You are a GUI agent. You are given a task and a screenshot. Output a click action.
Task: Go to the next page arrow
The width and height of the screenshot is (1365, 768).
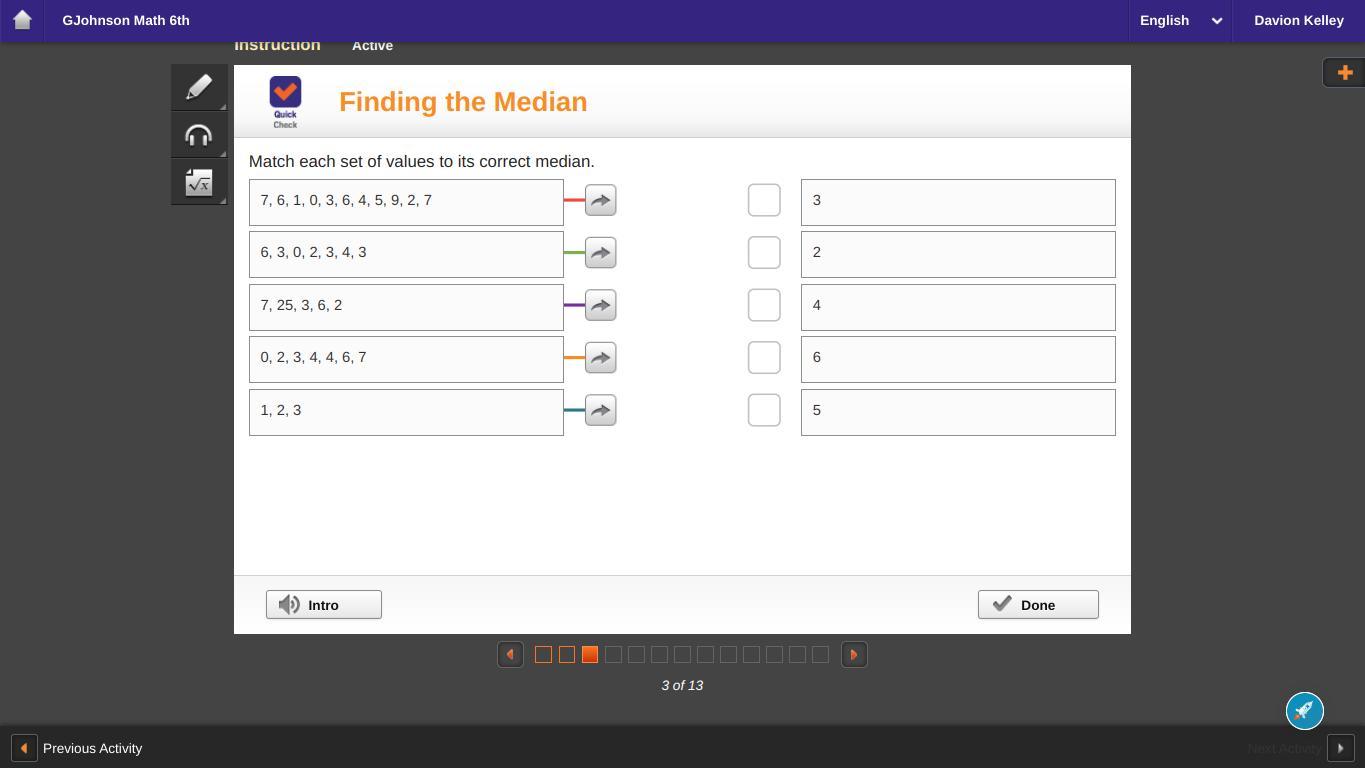click(x=854, y=655)
